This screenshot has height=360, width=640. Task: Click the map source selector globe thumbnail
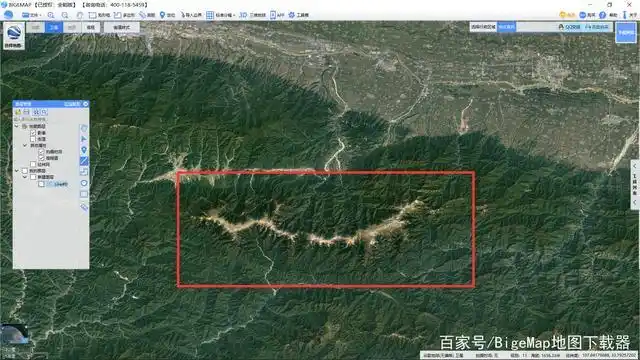point(14,36)
